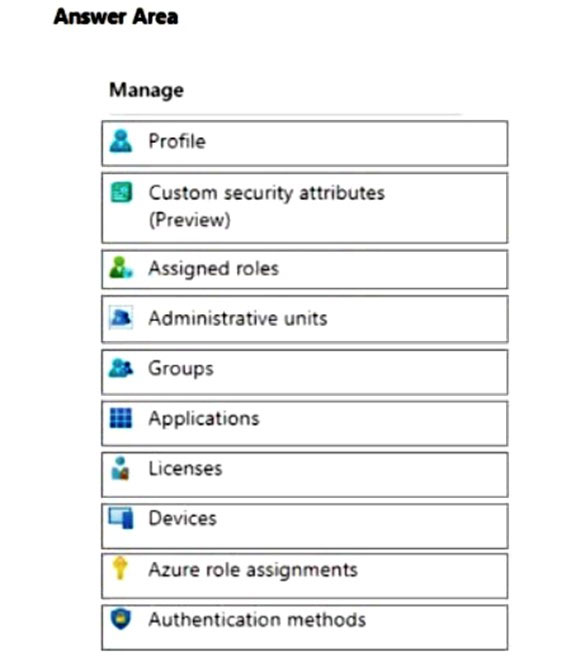Open the Groups menu label
The image size is (585, 663).
tap(181, 369)
